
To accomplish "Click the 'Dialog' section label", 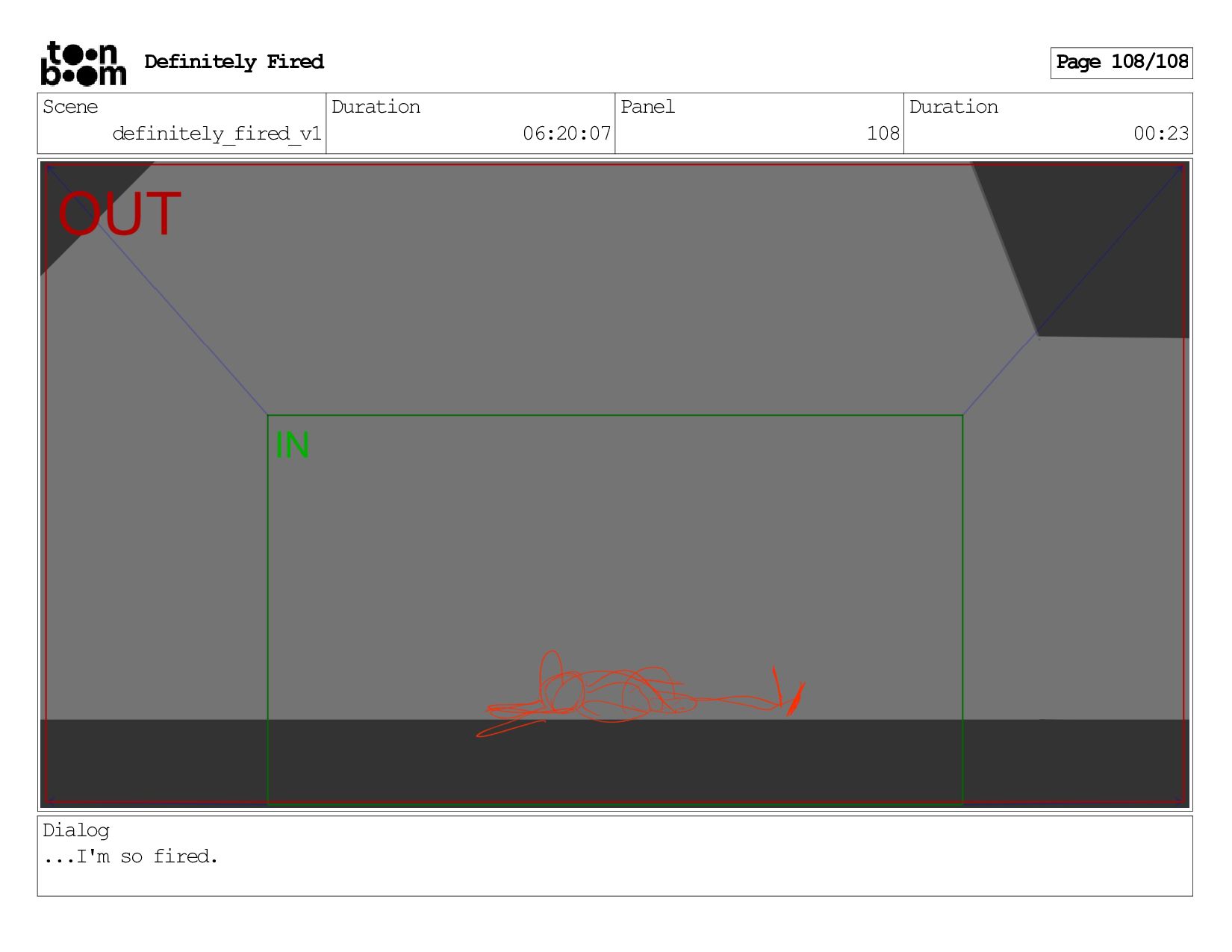I will [75, 830].
